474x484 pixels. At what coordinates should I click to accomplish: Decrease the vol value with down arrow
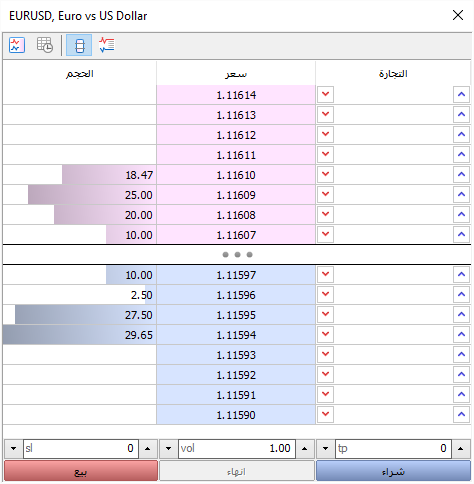pyautogui.click(x=169, y=449)
